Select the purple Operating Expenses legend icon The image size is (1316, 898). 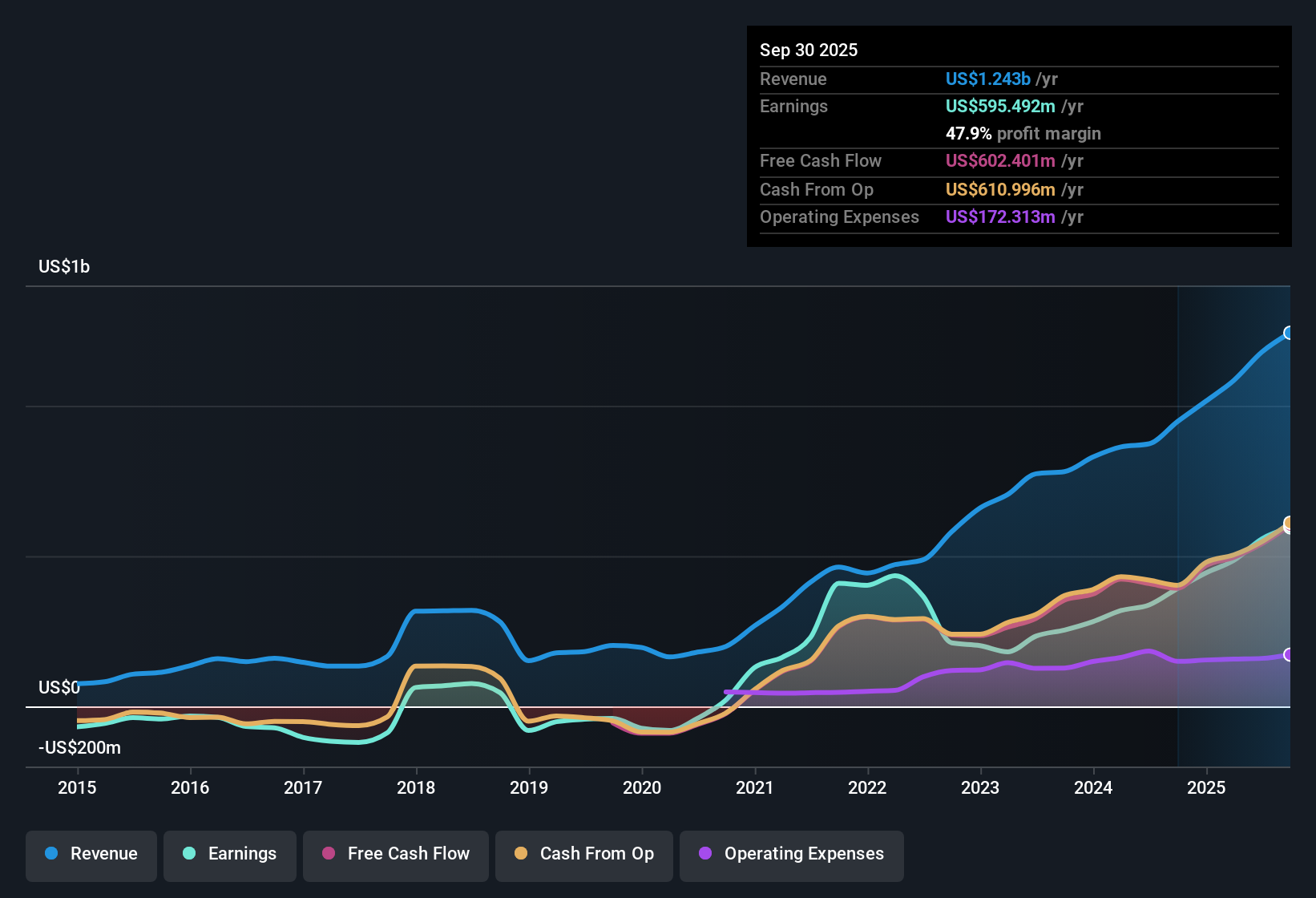[x=704, y=854]
